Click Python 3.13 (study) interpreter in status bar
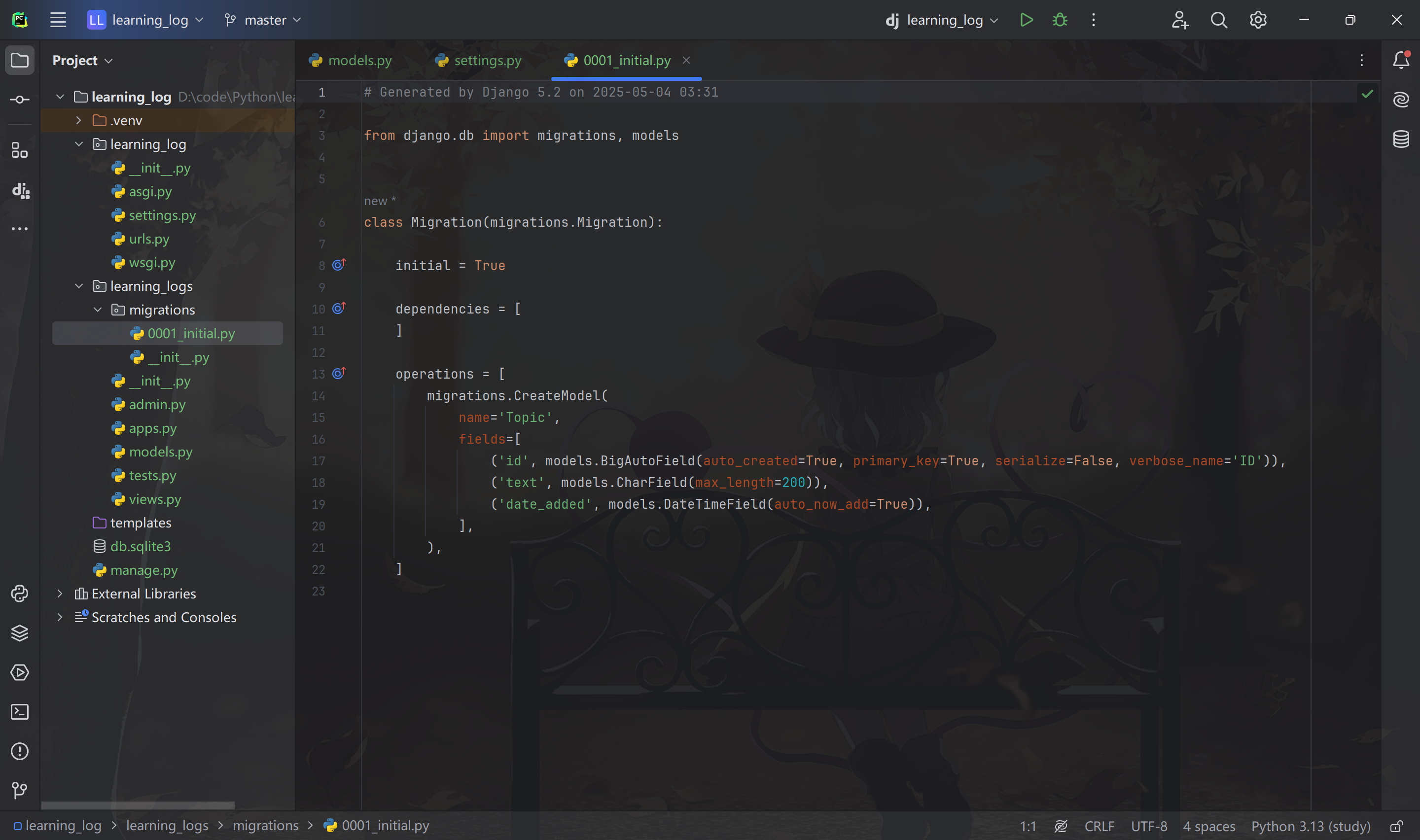1420x840 pixels. coord(1310,826)
